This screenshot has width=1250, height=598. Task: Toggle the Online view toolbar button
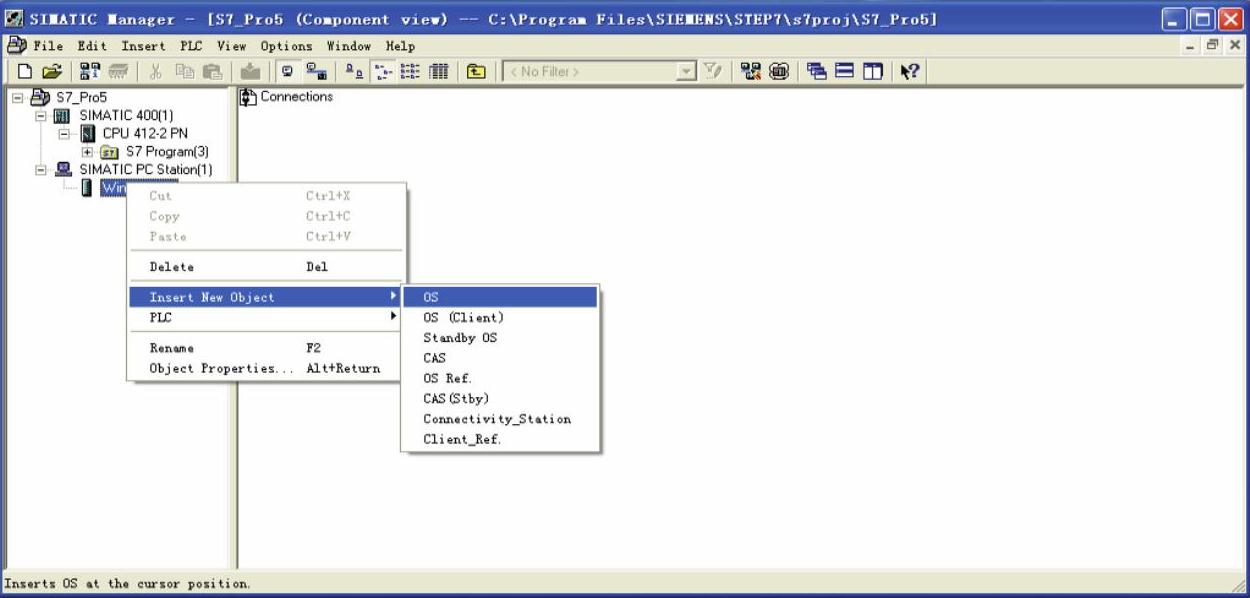click(x=313, y=72)
